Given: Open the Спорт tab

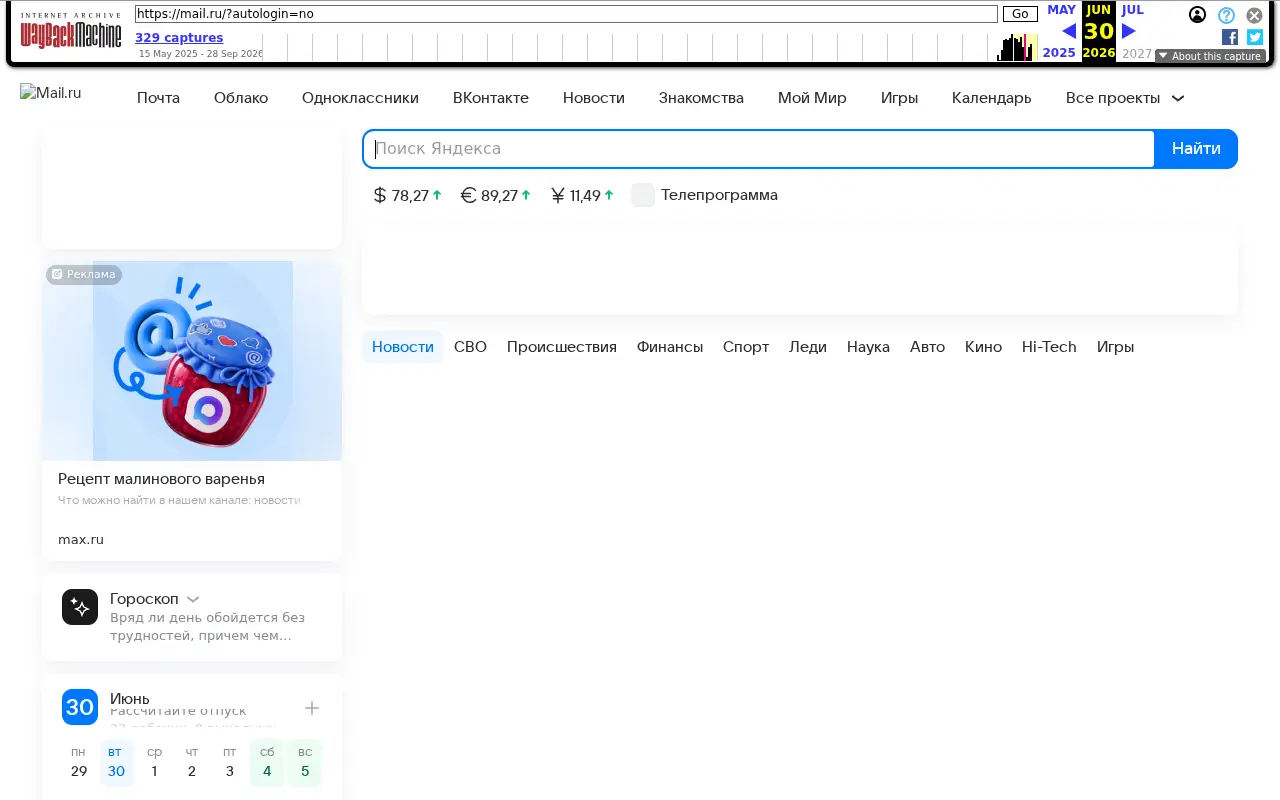Looking at the screenshot, I should (746, 347).
